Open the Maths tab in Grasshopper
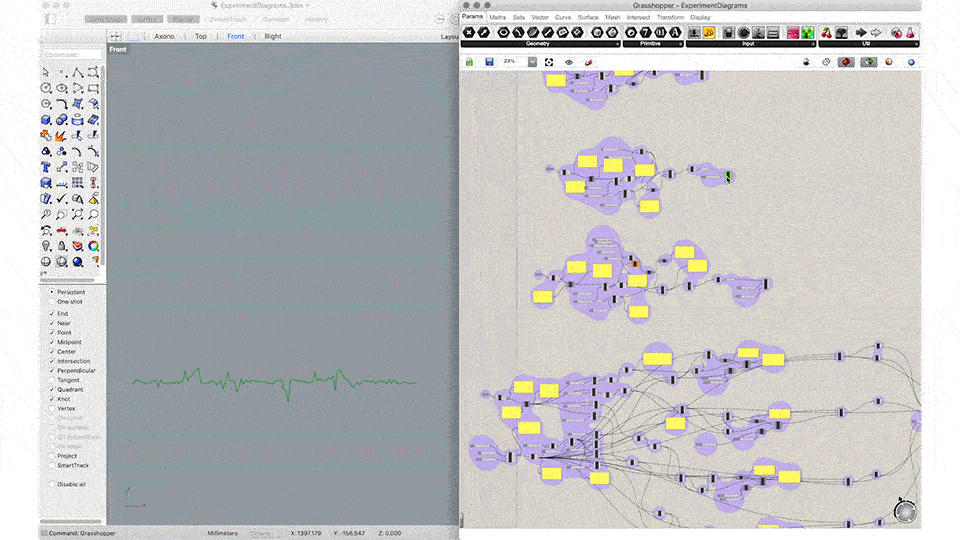The height and width of the screenshot is (540, 960). click(x=498, y=17)
